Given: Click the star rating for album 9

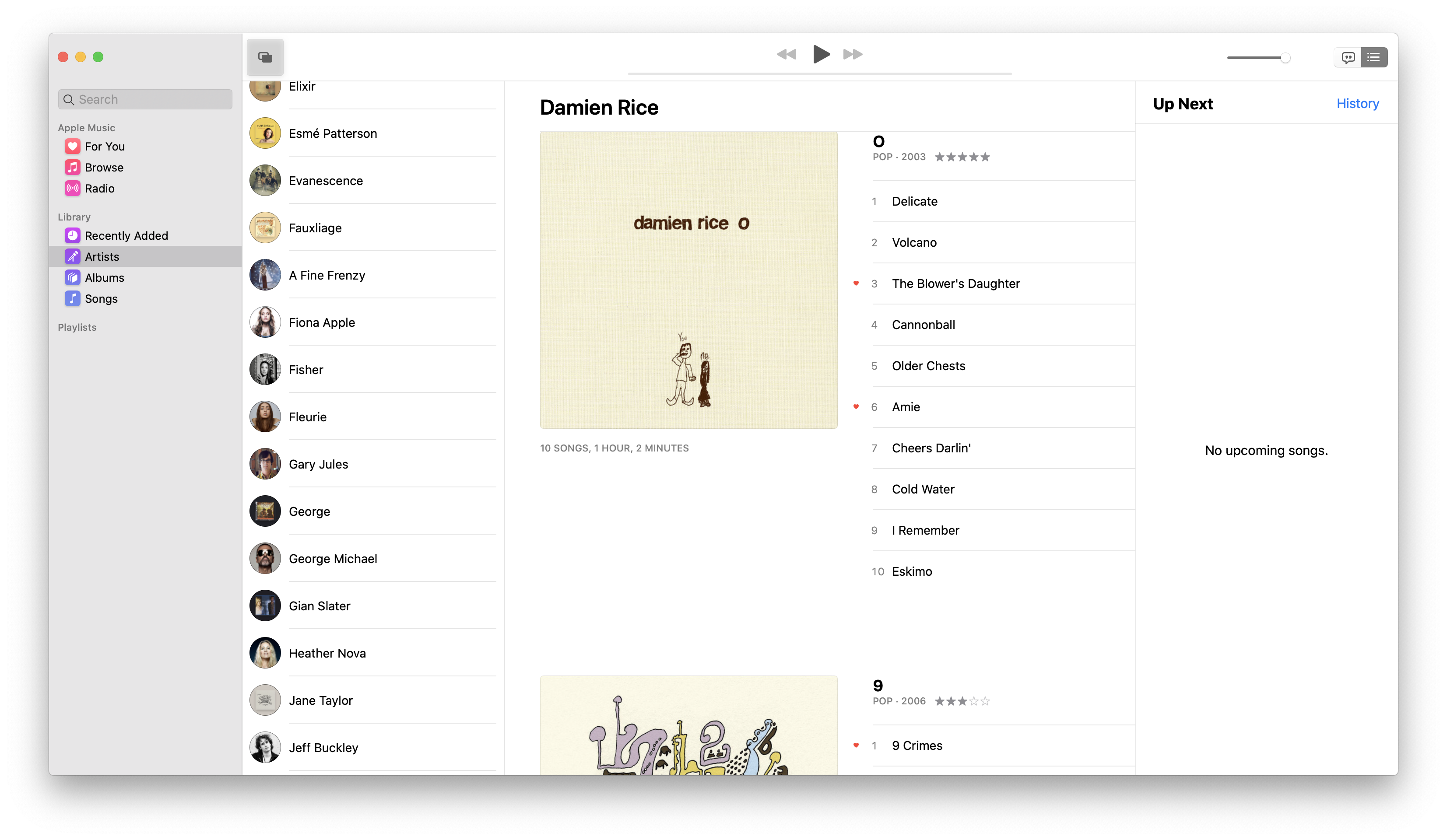Looking at the screenshot, I should pos(962,701).
